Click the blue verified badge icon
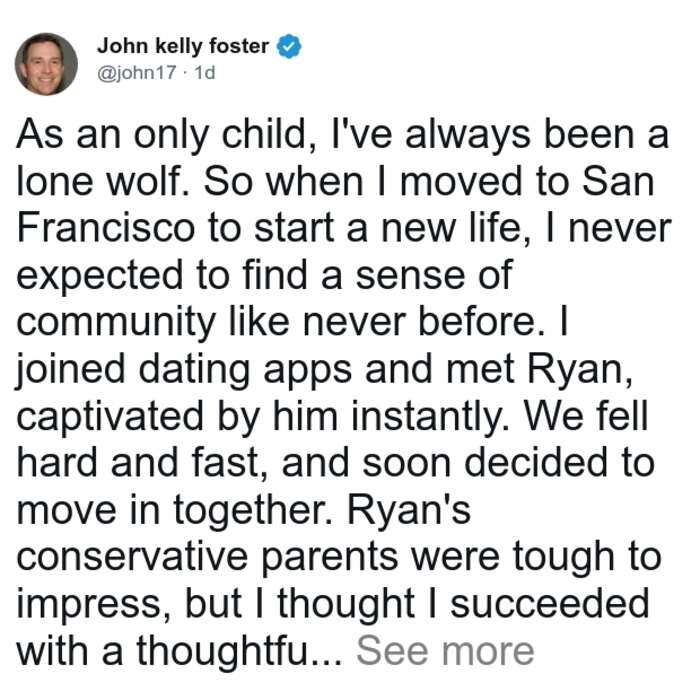The width and height of the screenshot is (700, 700). coord(289,46)
